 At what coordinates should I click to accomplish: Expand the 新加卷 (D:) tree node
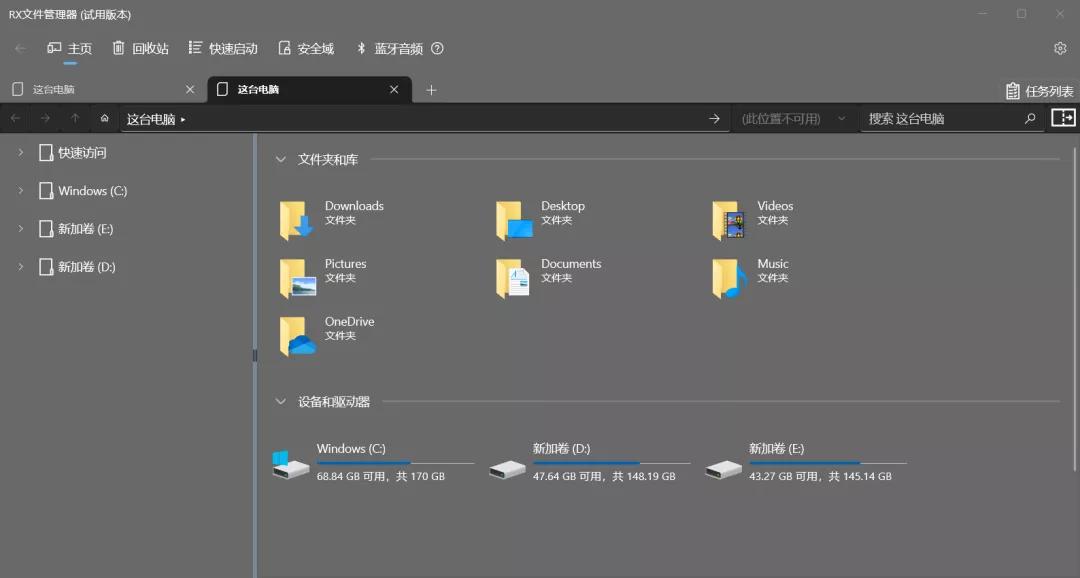21,266
